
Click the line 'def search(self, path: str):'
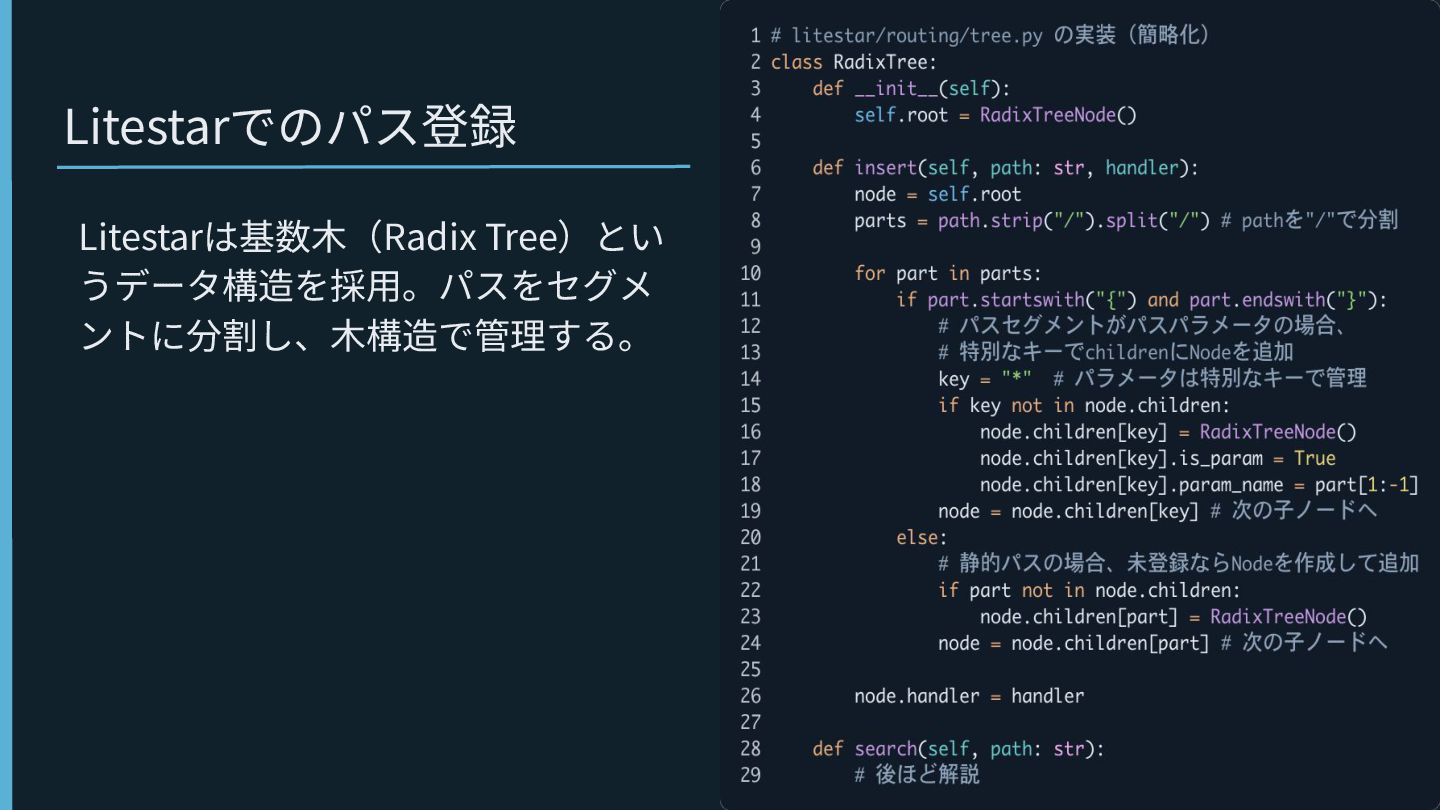point(958,749)
